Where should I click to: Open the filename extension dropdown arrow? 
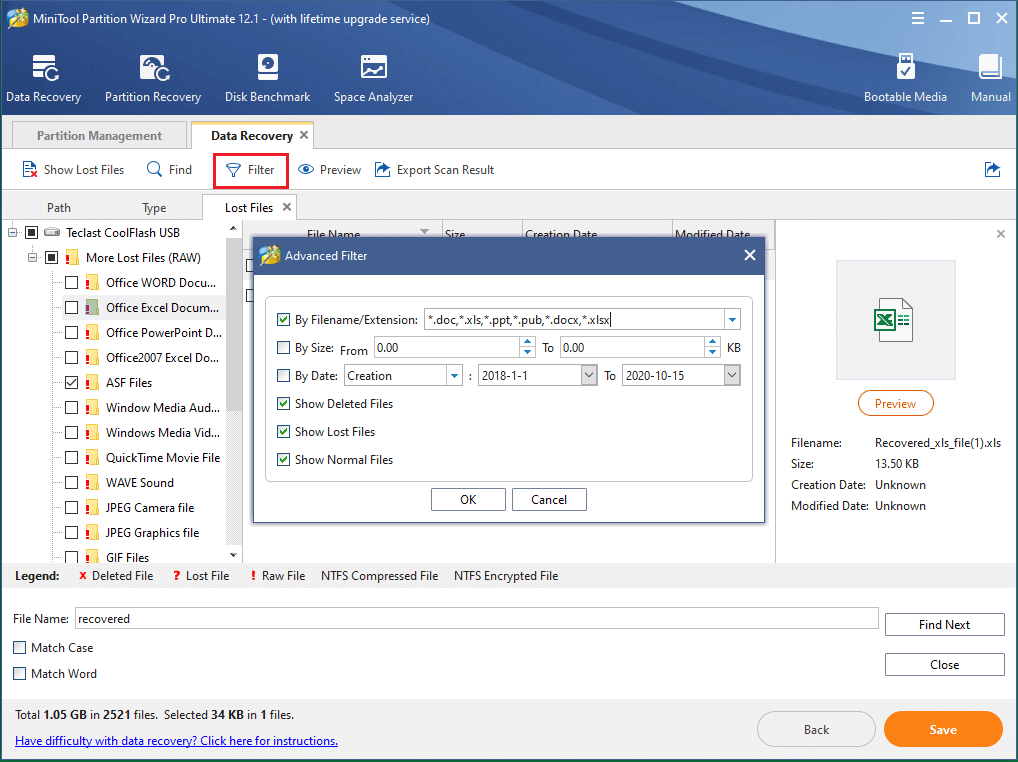(x=732, y=319)
